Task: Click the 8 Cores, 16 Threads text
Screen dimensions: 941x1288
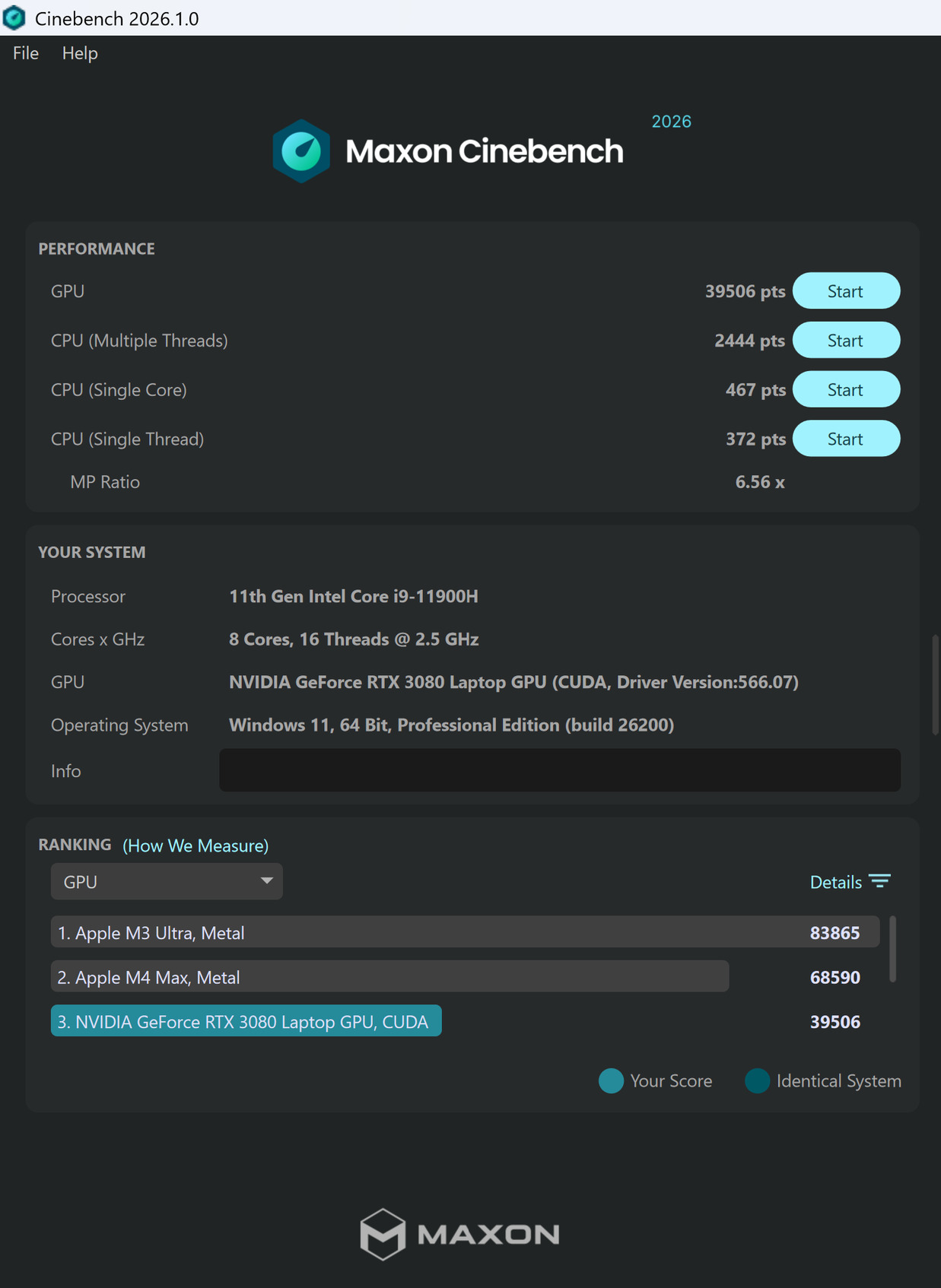Action: coord(354,639)
